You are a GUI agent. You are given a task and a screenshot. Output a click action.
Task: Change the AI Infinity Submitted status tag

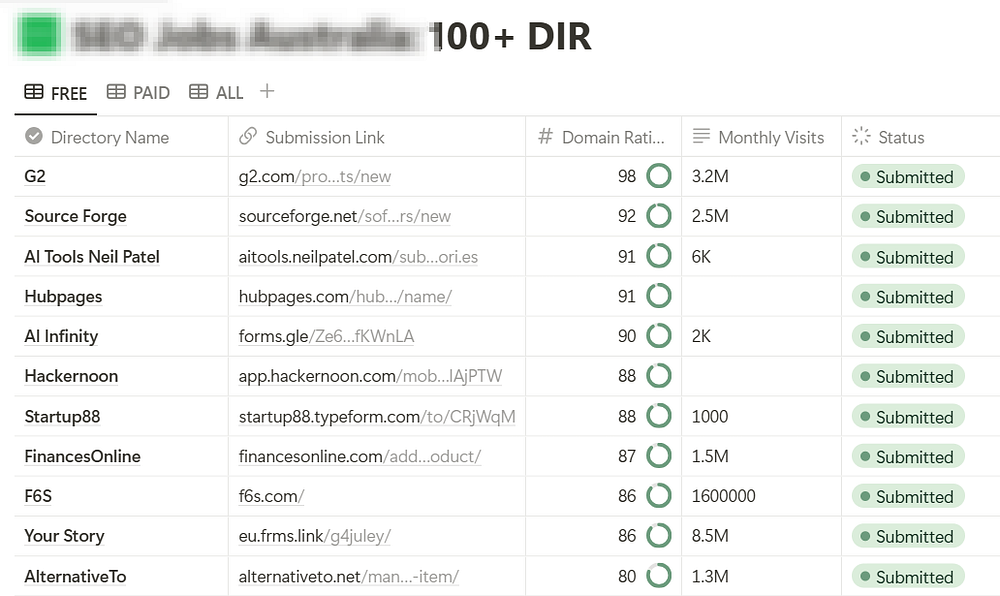click(908, 337)
